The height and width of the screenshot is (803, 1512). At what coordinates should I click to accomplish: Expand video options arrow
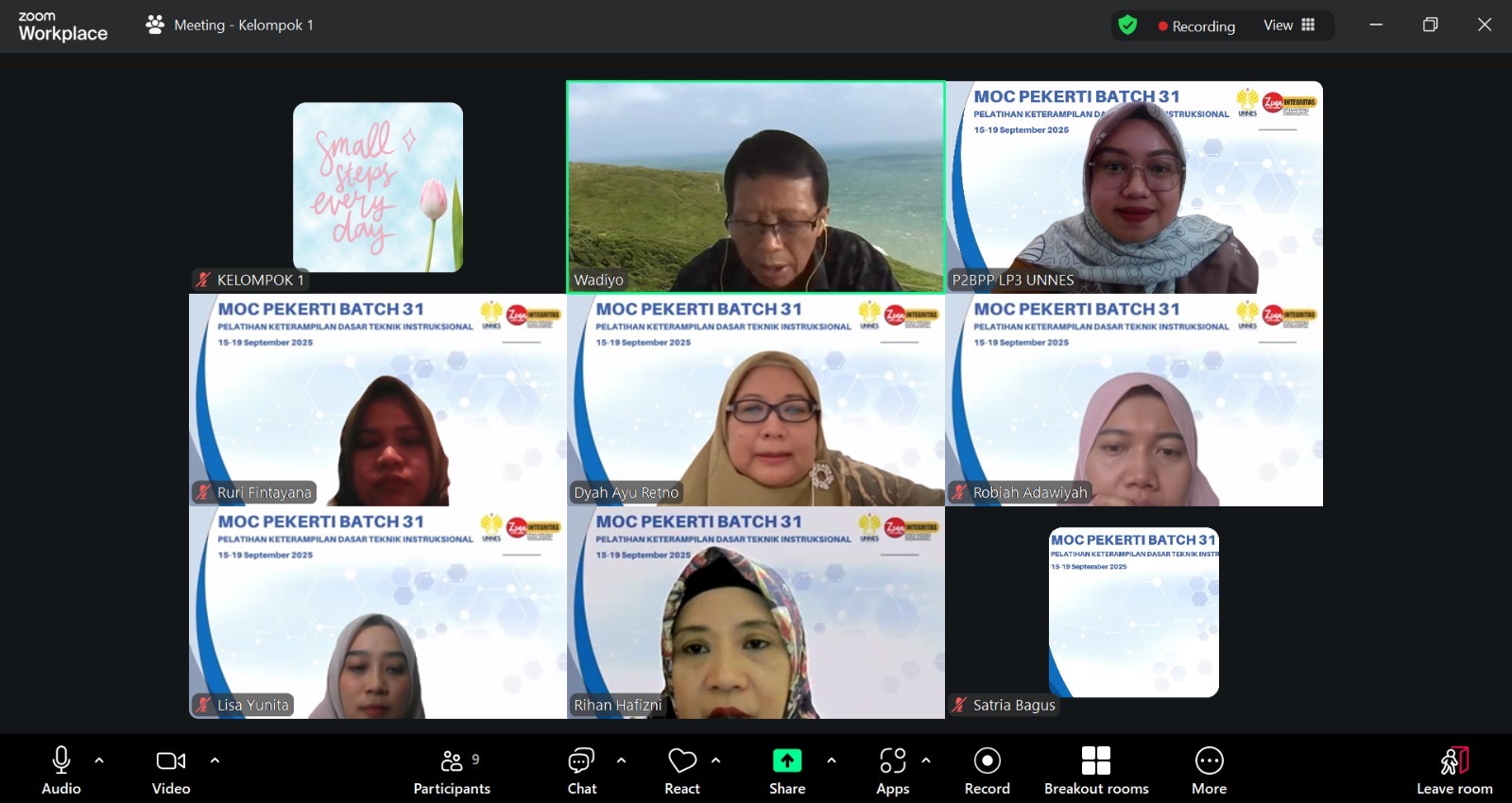pyautogui.click(x=215, y=760)
